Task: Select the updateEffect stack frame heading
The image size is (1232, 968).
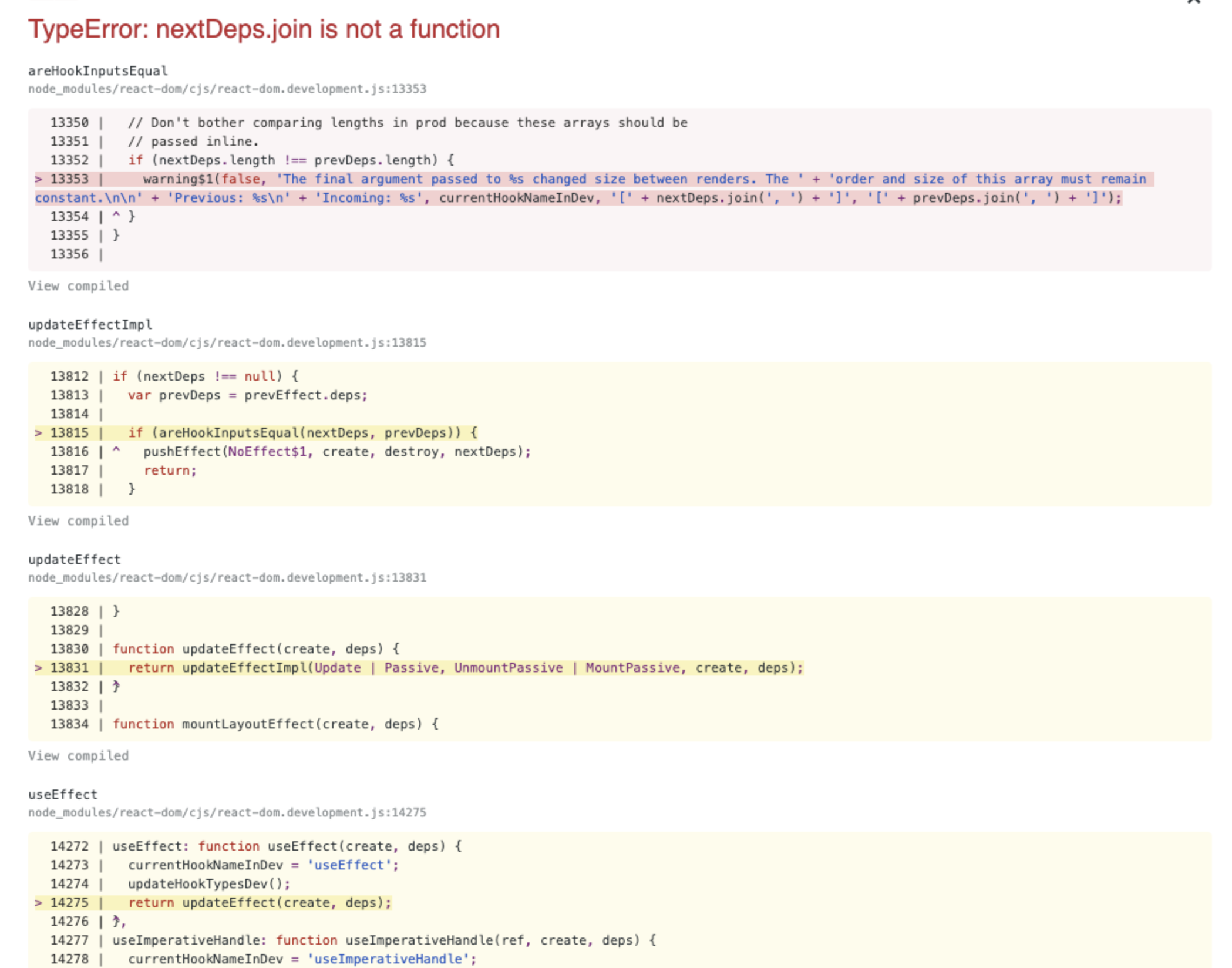Action: 74,560
